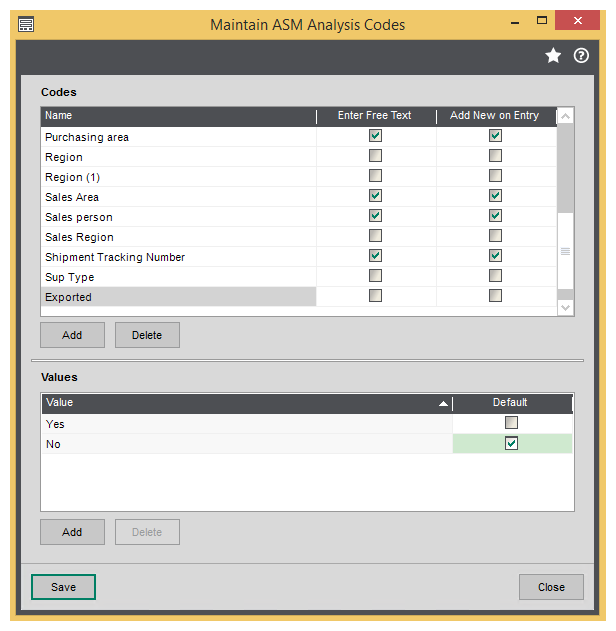Screen dimensions: 616x631
Task: Click the Name column header
Action: 178,116
